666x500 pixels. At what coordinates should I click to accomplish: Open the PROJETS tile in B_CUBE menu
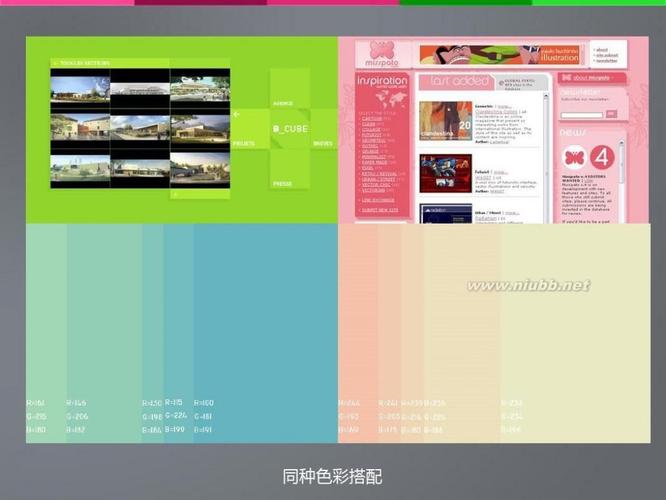click(250, 129)
